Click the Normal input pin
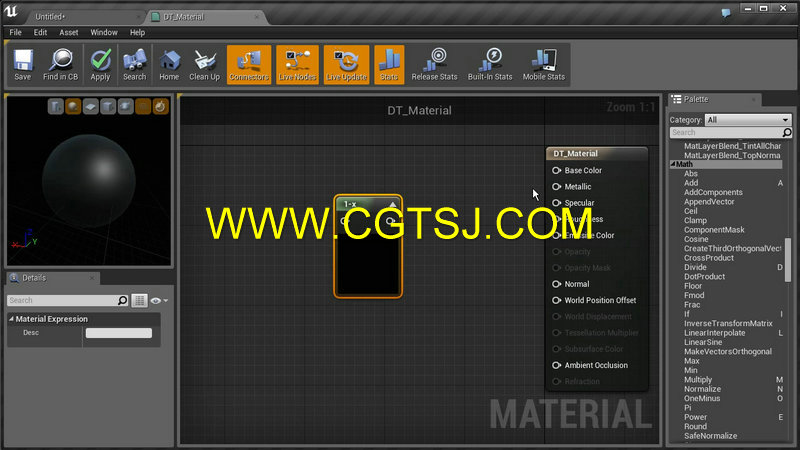800x450 pixels. pyautogui.click(x=556, y=284)
